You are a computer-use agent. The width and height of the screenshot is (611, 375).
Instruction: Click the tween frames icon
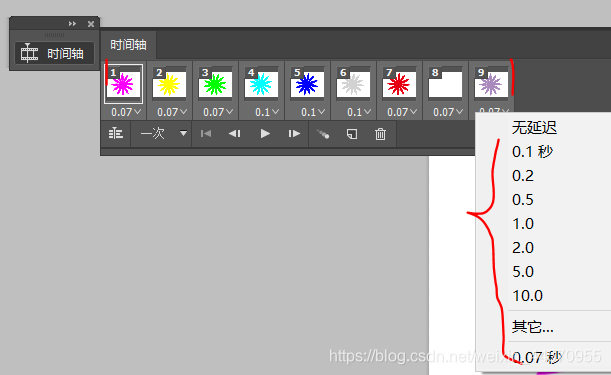pos(323,134)
